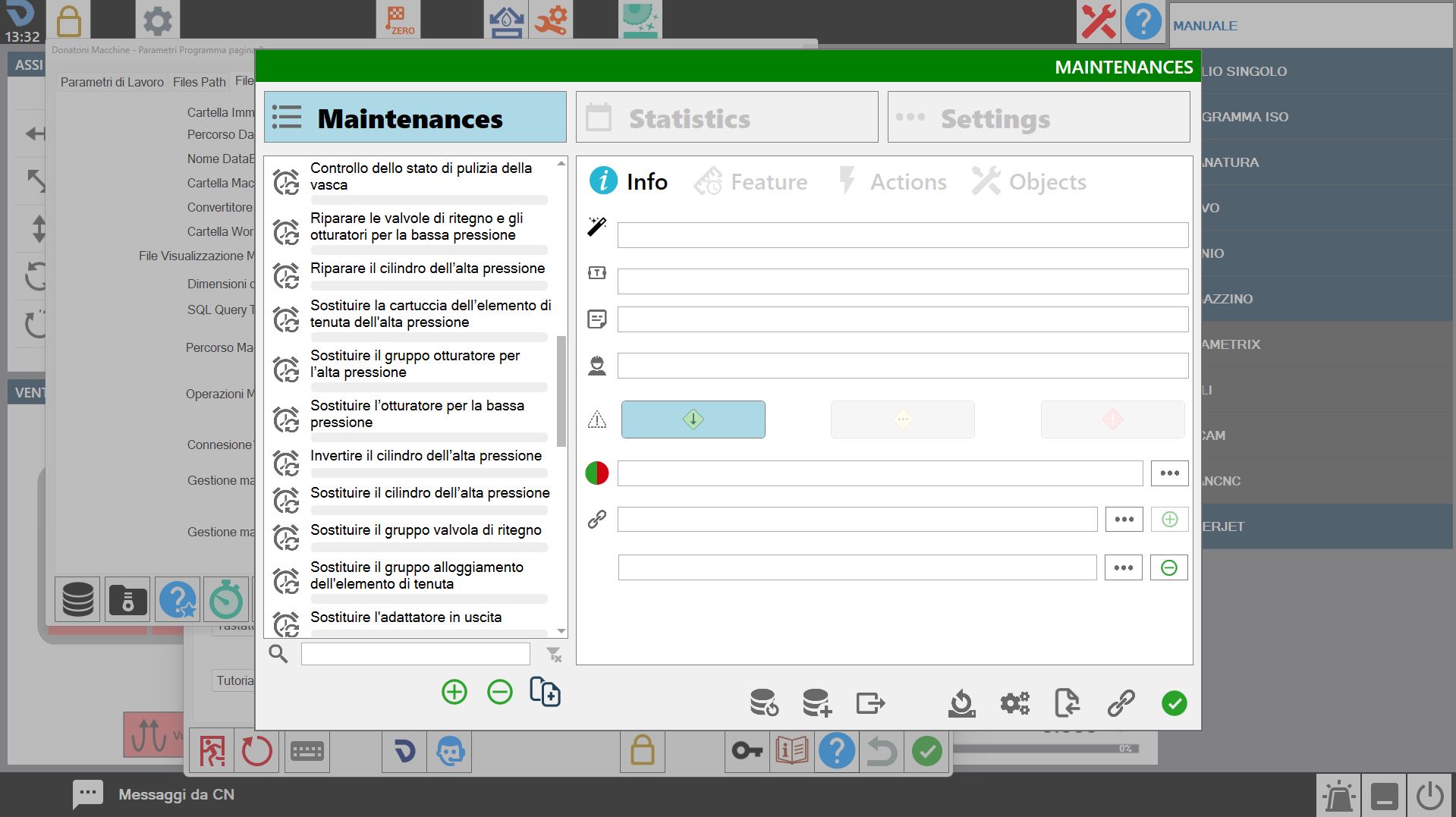Open the Objects sub-tab
1456x817 pixels.
click(x=1030, y=182)
